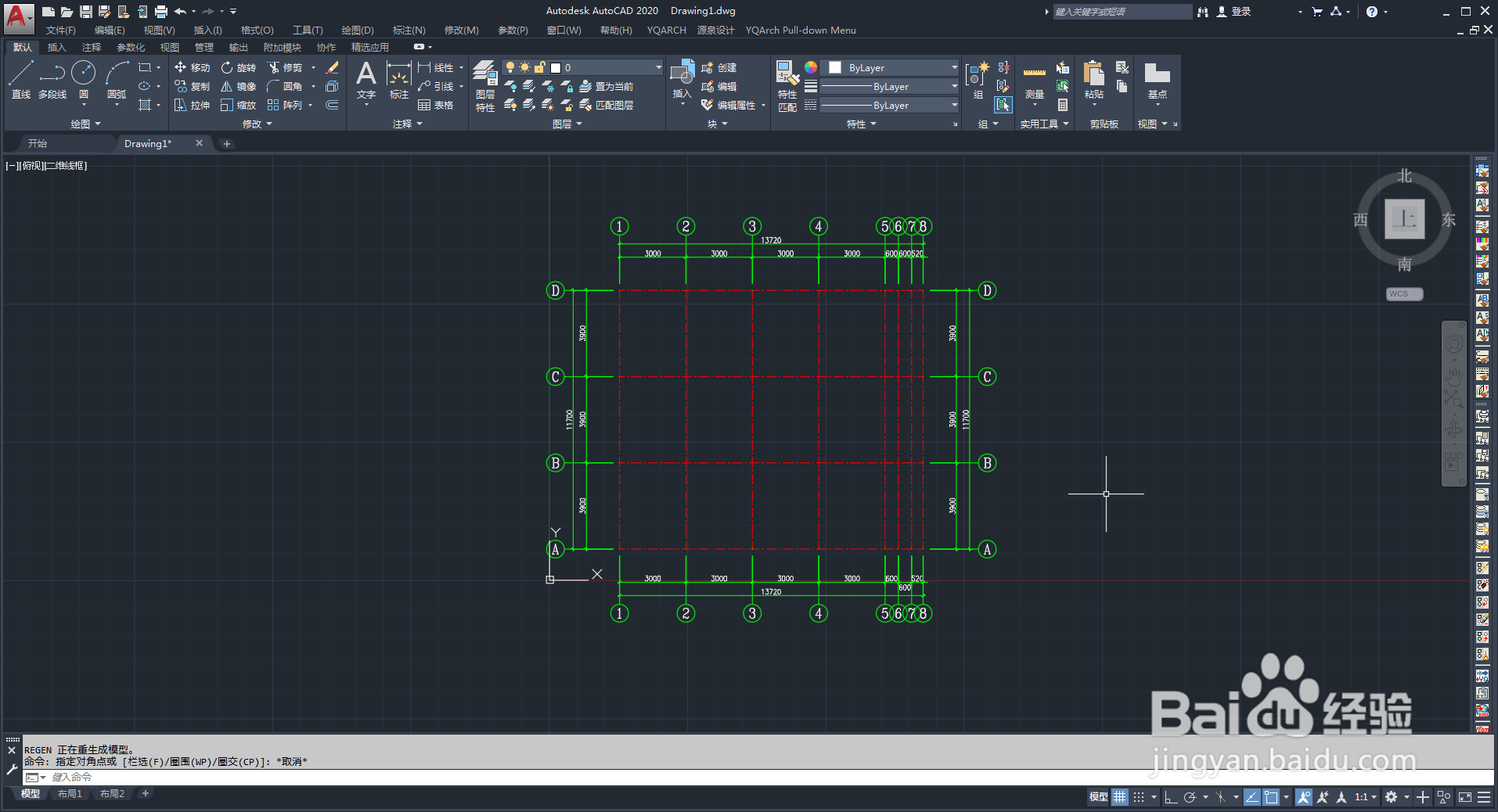Switch to the Layout1 (布局1) tab
This screenshot has height=812, width=1498.
click(70, 794)
